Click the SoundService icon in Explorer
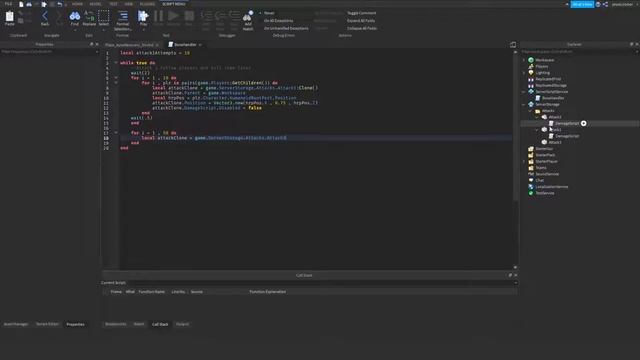Image resolution: width=640 pixels, height=360 pixels. click(x=531, y=174)
